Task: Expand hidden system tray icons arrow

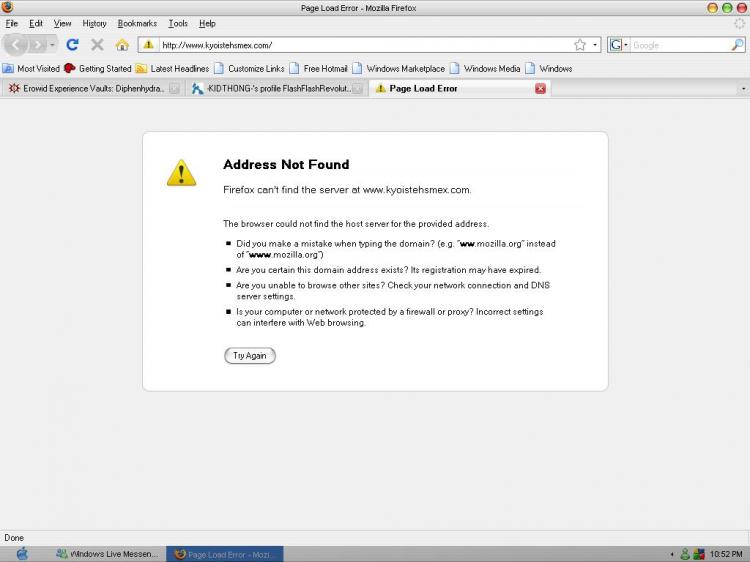Action: (672, 553)
